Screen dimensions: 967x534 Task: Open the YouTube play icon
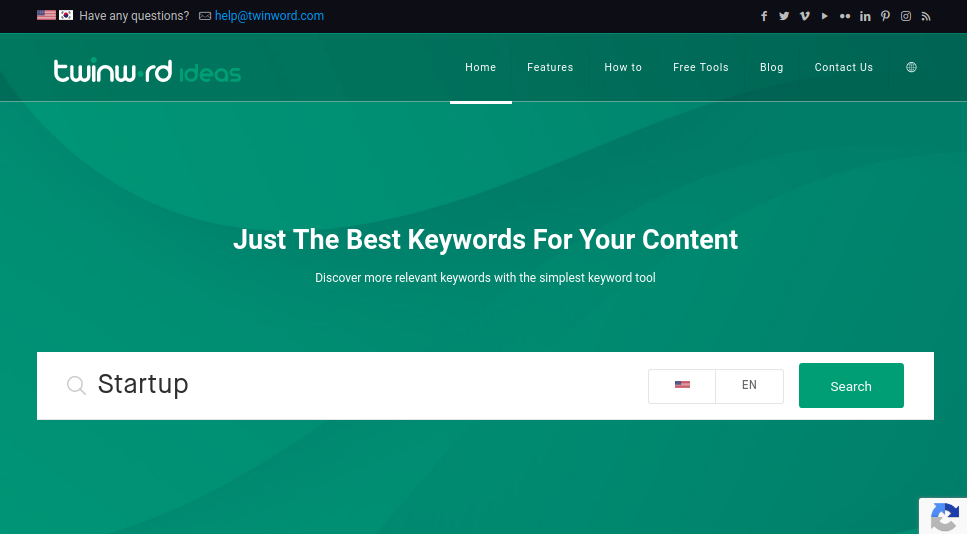click(825, 16)
